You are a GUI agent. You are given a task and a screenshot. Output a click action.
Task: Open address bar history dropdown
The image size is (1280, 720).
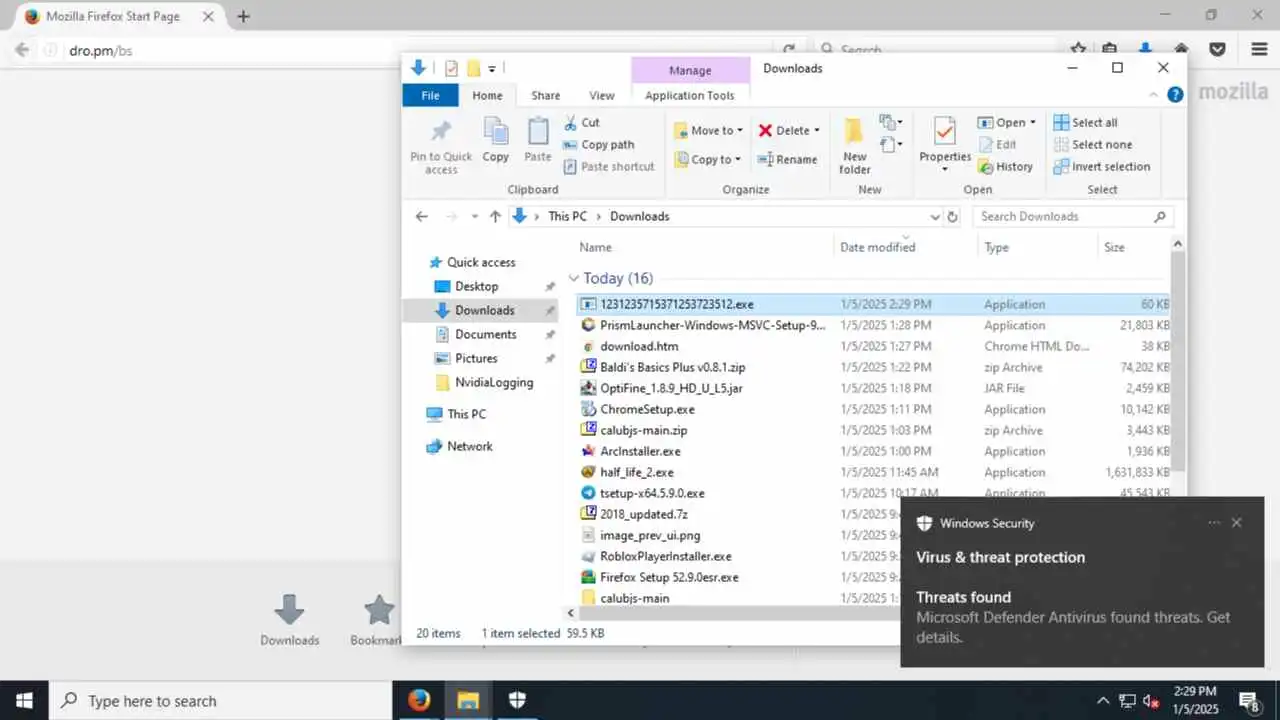coord(935,216)
